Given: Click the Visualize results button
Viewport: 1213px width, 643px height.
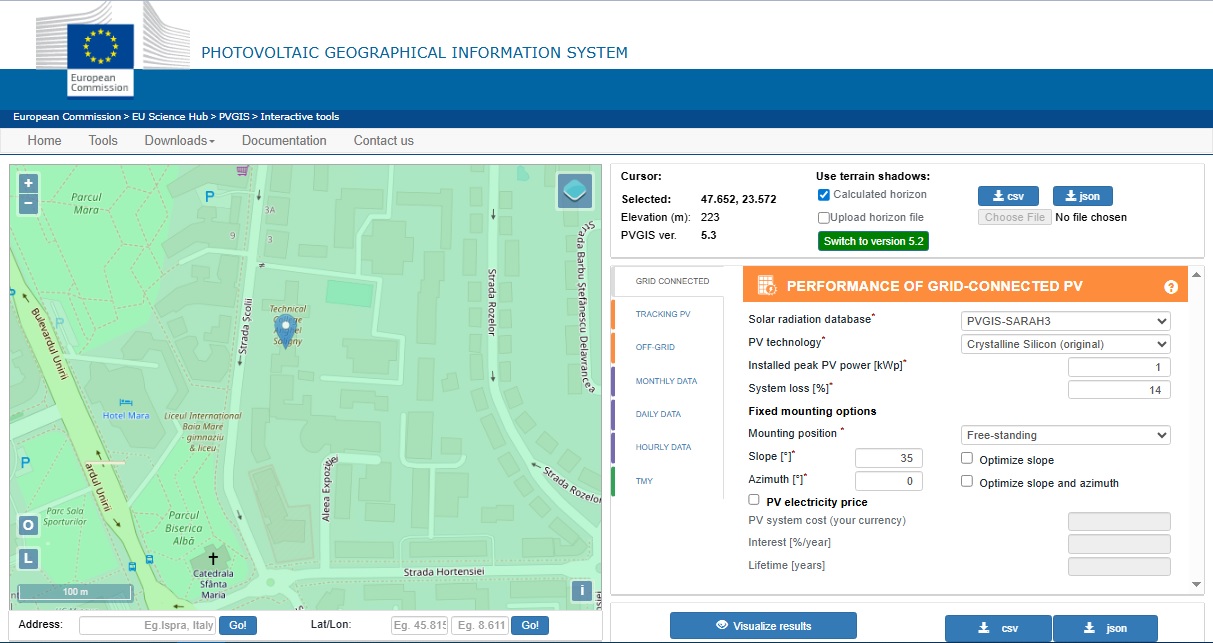Looking at the screenshot, I should [763, 626].
